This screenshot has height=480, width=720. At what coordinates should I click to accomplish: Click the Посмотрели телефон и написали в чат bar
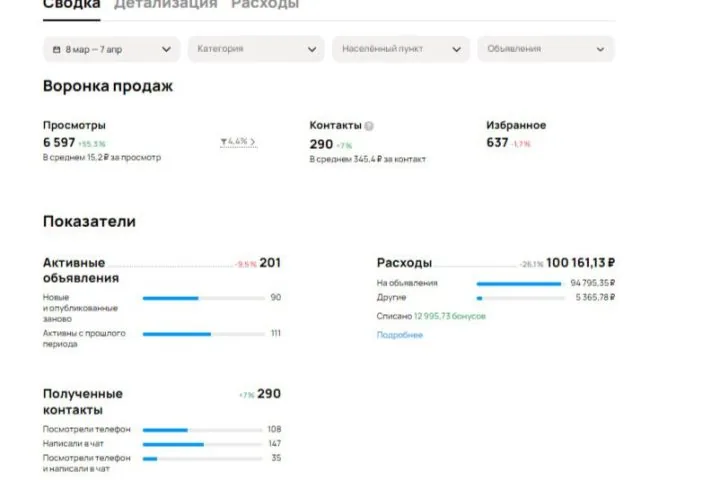pos(202,458)
